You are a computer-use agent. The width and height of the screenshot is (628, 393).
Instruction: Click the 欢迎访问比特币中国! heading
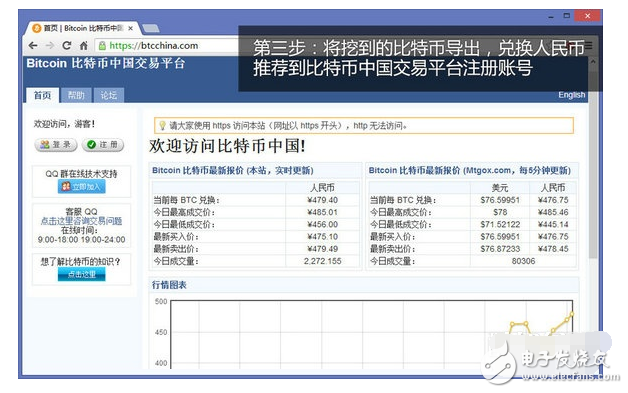[227, 146]
